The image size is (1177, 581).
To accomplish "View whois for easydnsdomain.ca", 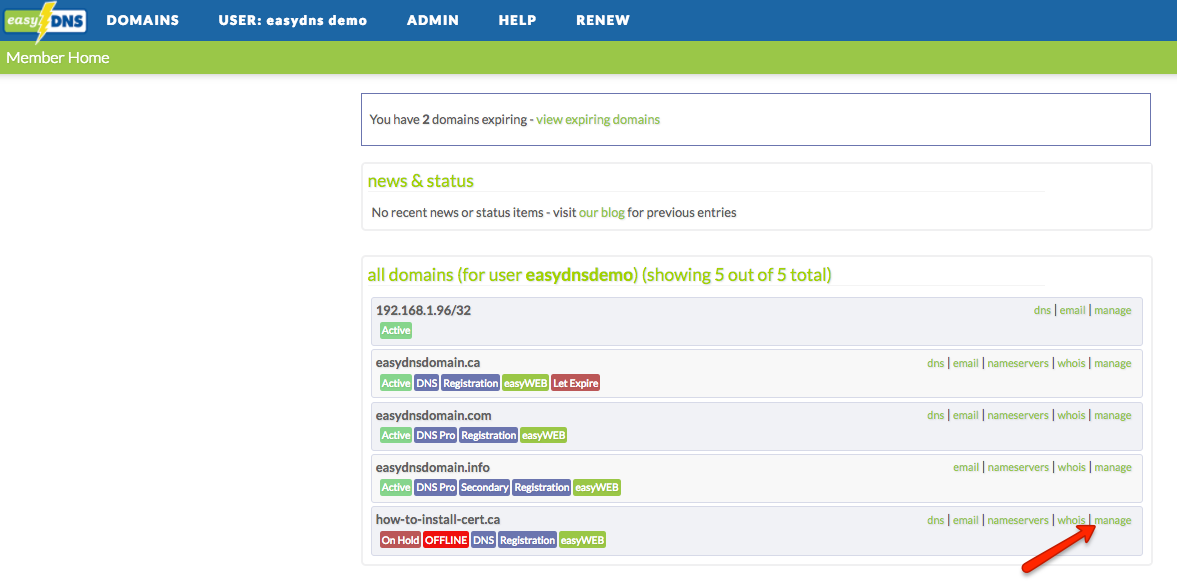I will [1071, 363].
